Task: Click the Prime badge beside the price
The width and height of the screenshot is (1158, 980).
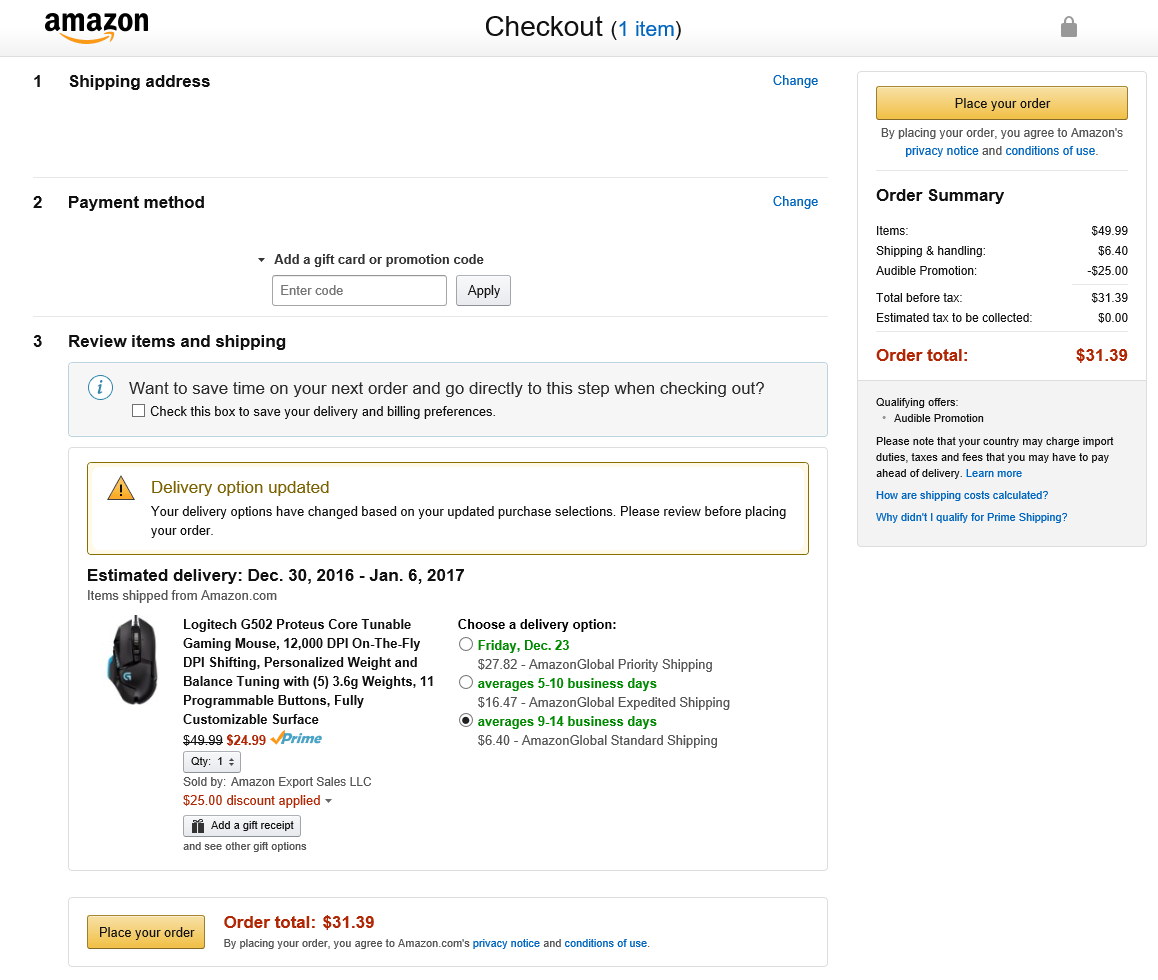Action: click(x=297, y=739)
